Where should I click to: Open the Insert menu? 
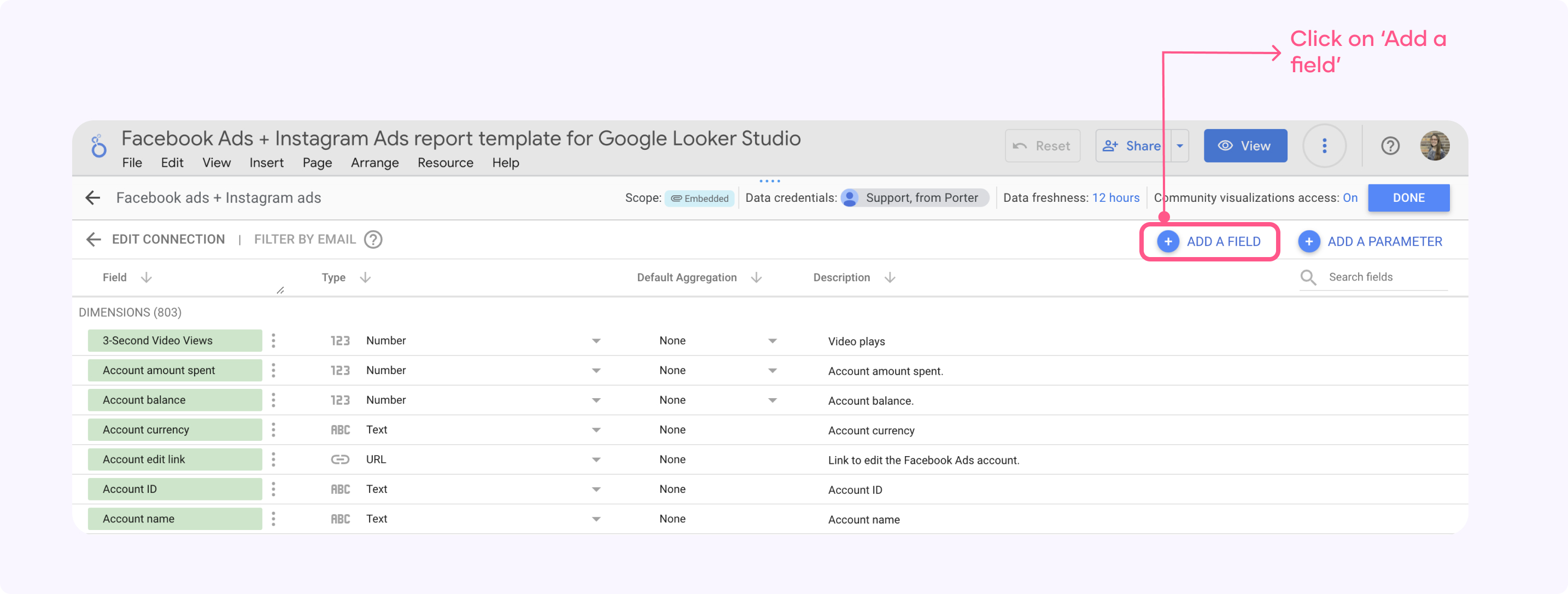[x=267, y=164]
